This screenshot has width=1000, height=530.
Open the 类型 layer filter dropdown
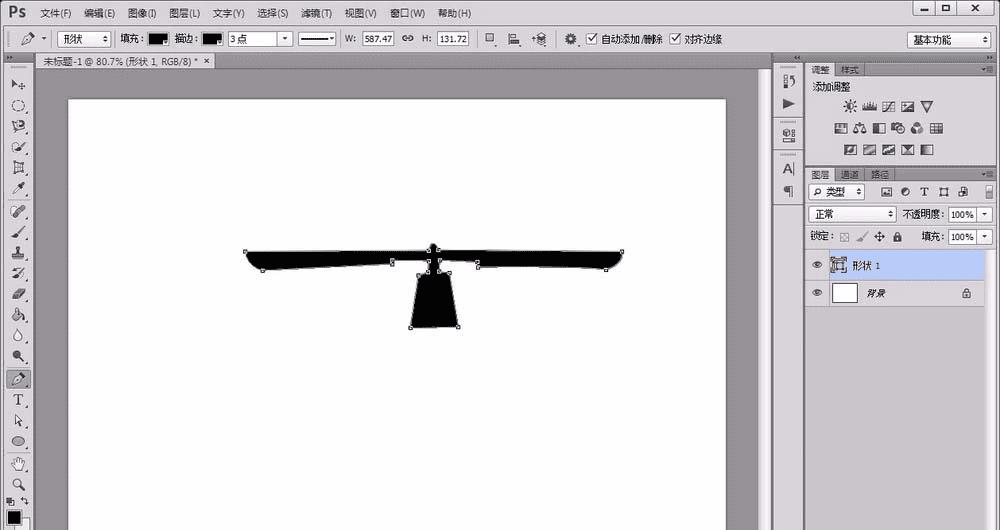(x=837, y=192)
